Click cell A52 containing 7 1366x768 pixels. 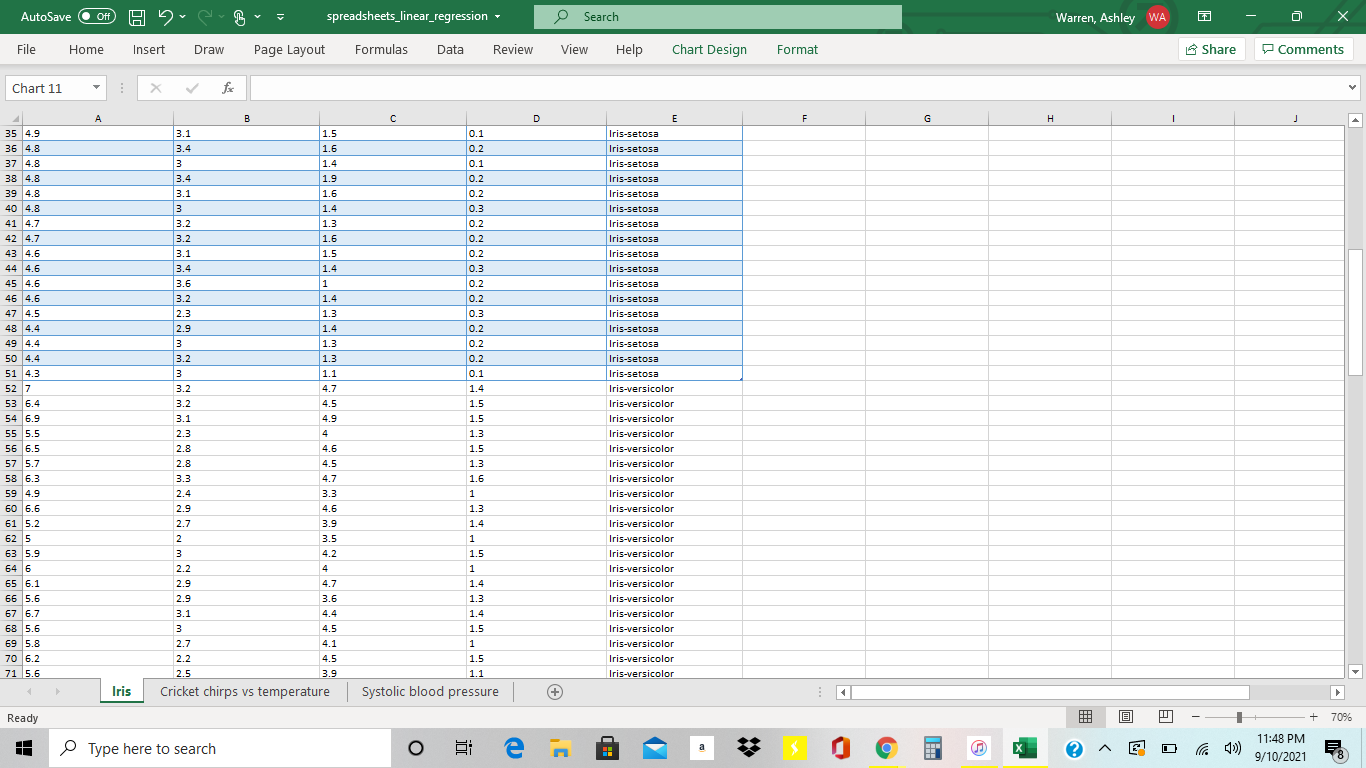click(97, 388)
